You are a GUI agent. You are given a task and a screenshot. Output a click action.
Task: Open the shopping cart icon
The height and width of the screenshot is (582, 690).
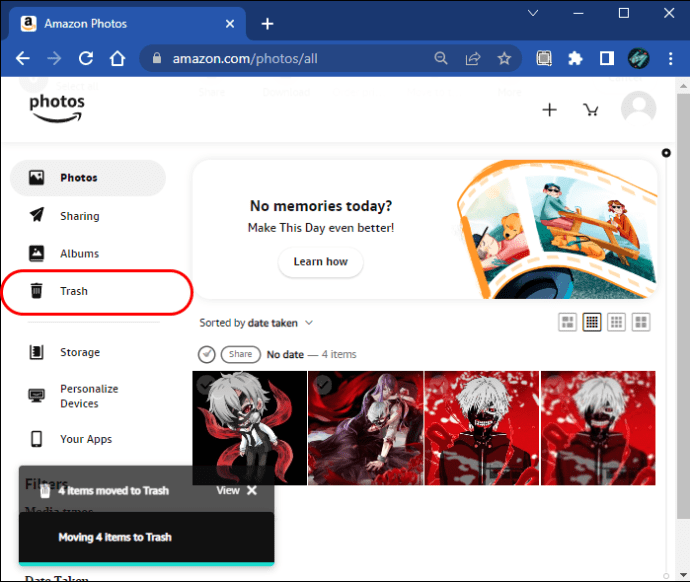click(591, 110)
